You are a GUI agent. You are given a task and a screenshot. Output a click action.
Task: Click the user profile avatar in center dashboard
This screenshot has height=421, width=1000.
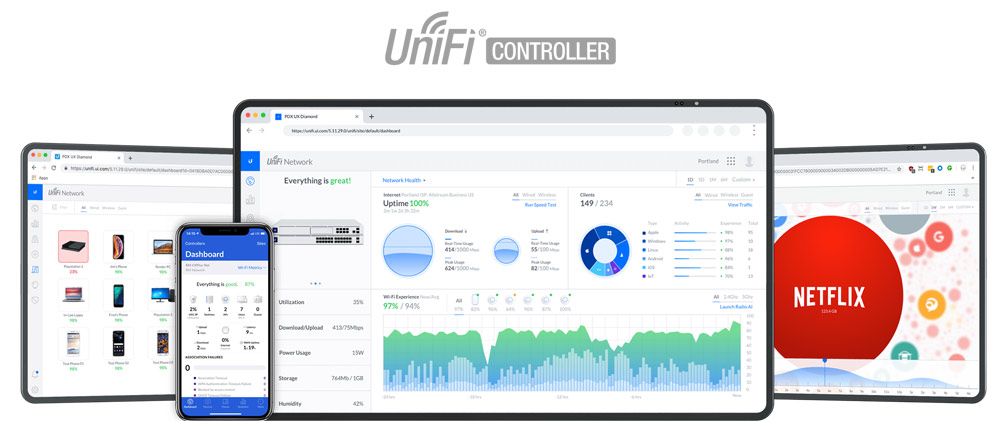(x=749, y=161)
